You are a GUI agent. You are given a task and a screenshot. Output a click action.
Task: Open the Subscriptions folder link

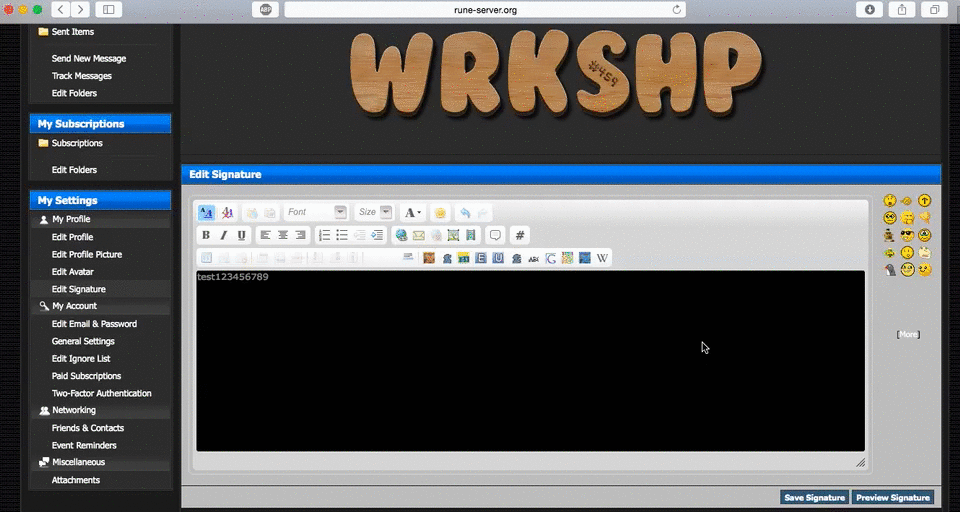(77, 143)
